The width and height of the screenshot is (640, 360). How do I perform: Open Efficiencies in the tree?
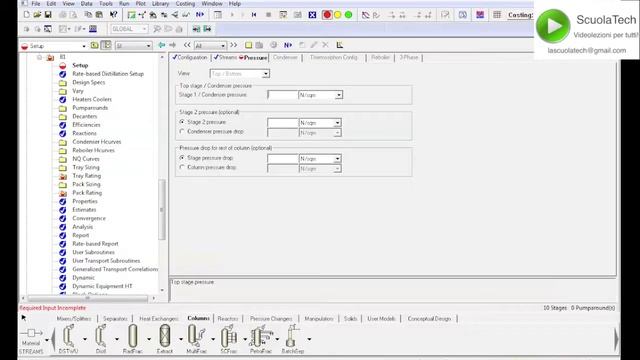(86, 125)
